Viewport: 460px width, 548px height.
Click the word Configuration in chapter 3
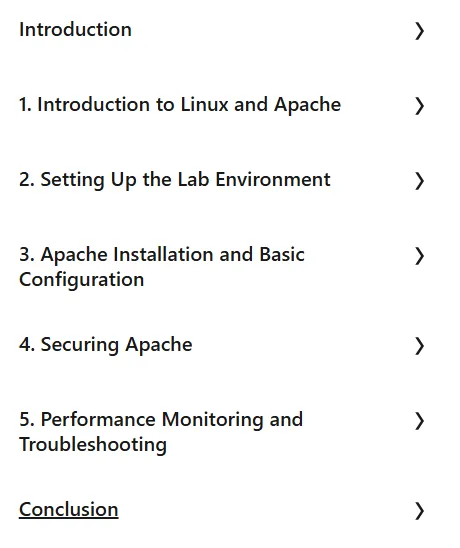[x=81, y=280]
